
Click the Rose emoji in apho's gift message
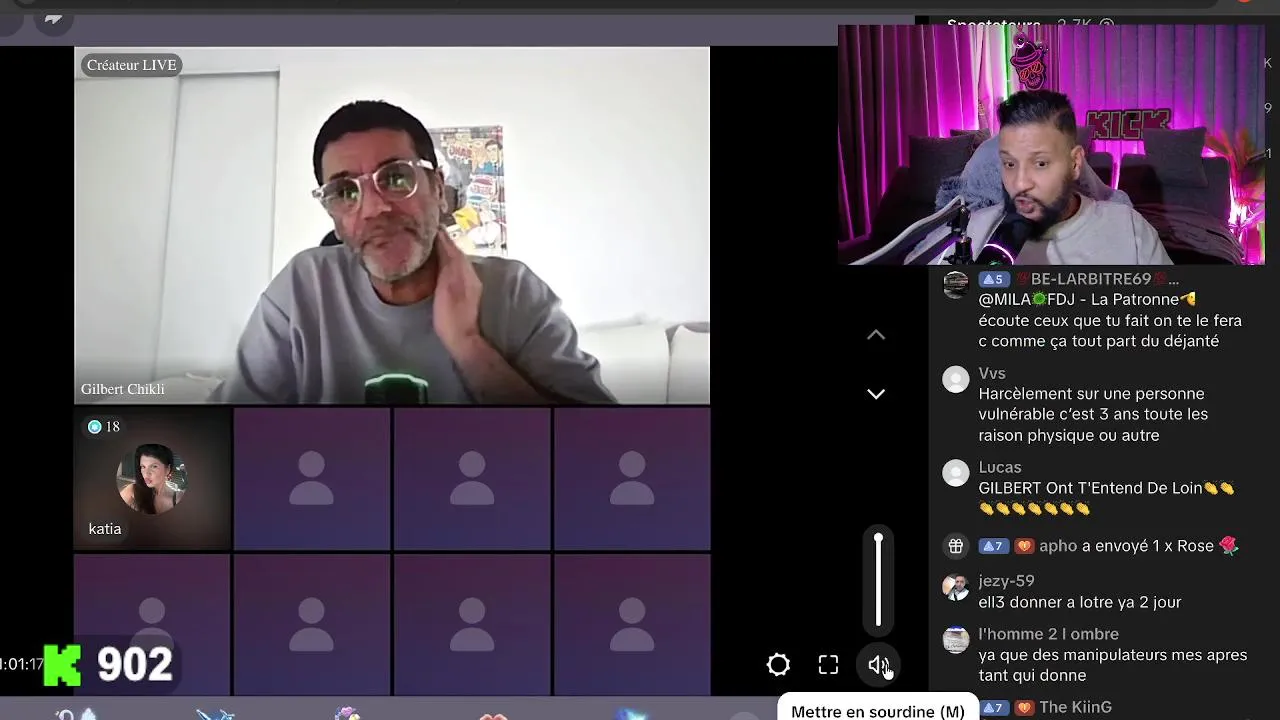coord(1229,545)
